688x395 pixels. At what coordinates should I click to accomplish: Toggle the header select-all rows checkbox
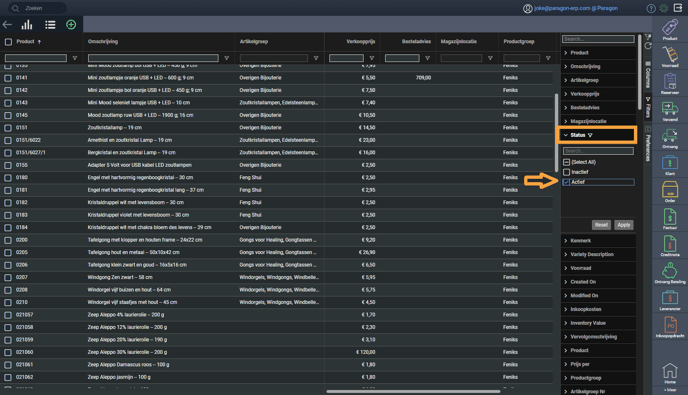tap(8, 42)
